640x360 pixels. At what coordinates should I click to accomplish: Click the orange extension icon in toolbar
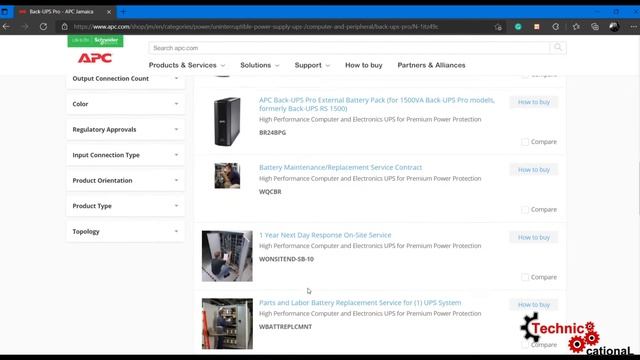point(537,27)
